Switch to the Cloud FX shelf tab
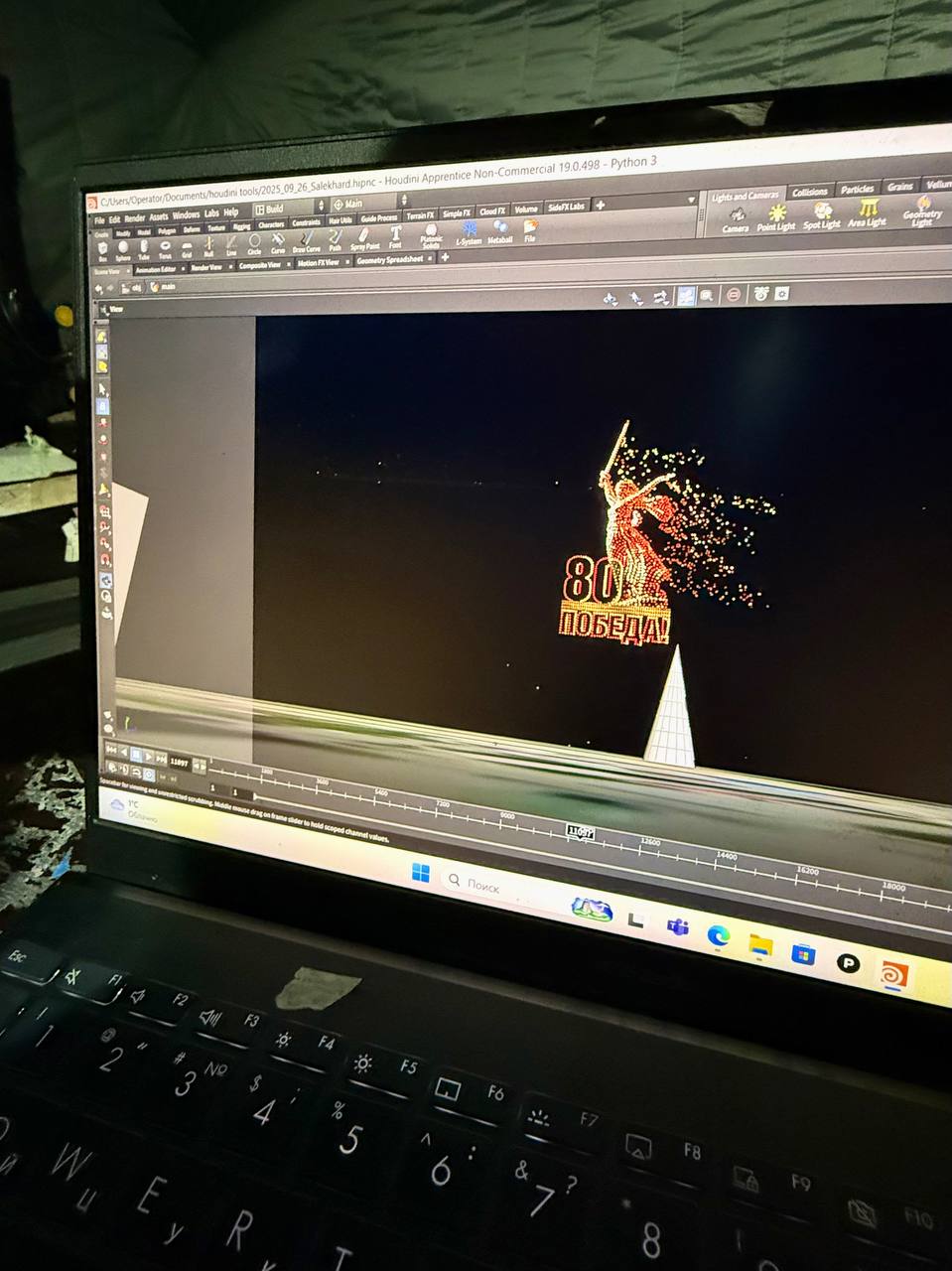Screen dimensions: 952x1271 [x=492, y=212]
